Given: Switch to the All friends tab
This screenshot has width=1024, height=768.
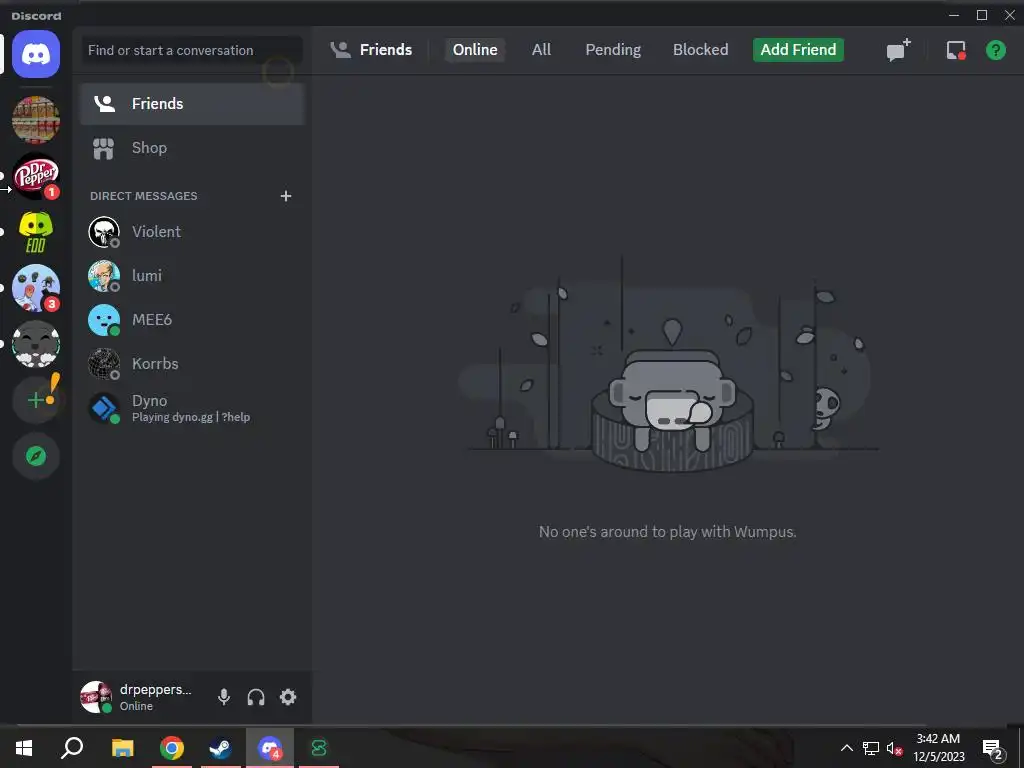Looking at the screenshot, I should pos(541,50).
